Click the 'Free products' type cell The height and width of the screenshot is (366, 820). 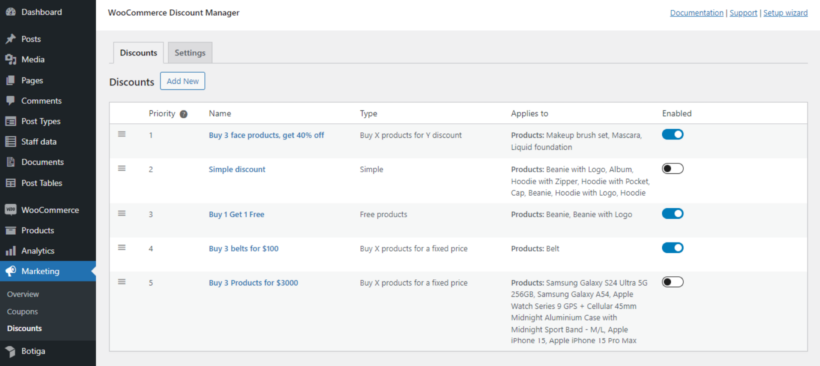[x=383, y=214]
